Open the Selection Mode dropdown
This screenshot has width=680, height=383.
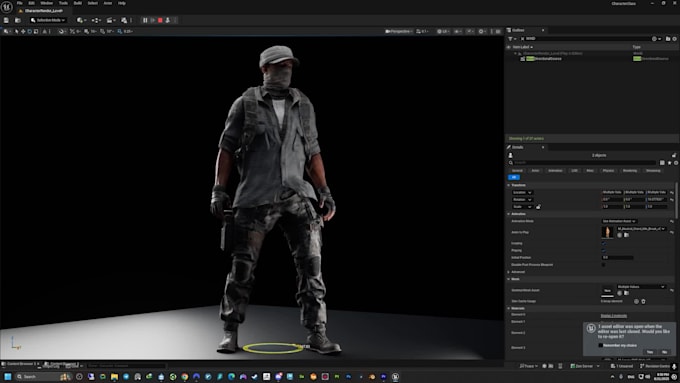[48, 20]
